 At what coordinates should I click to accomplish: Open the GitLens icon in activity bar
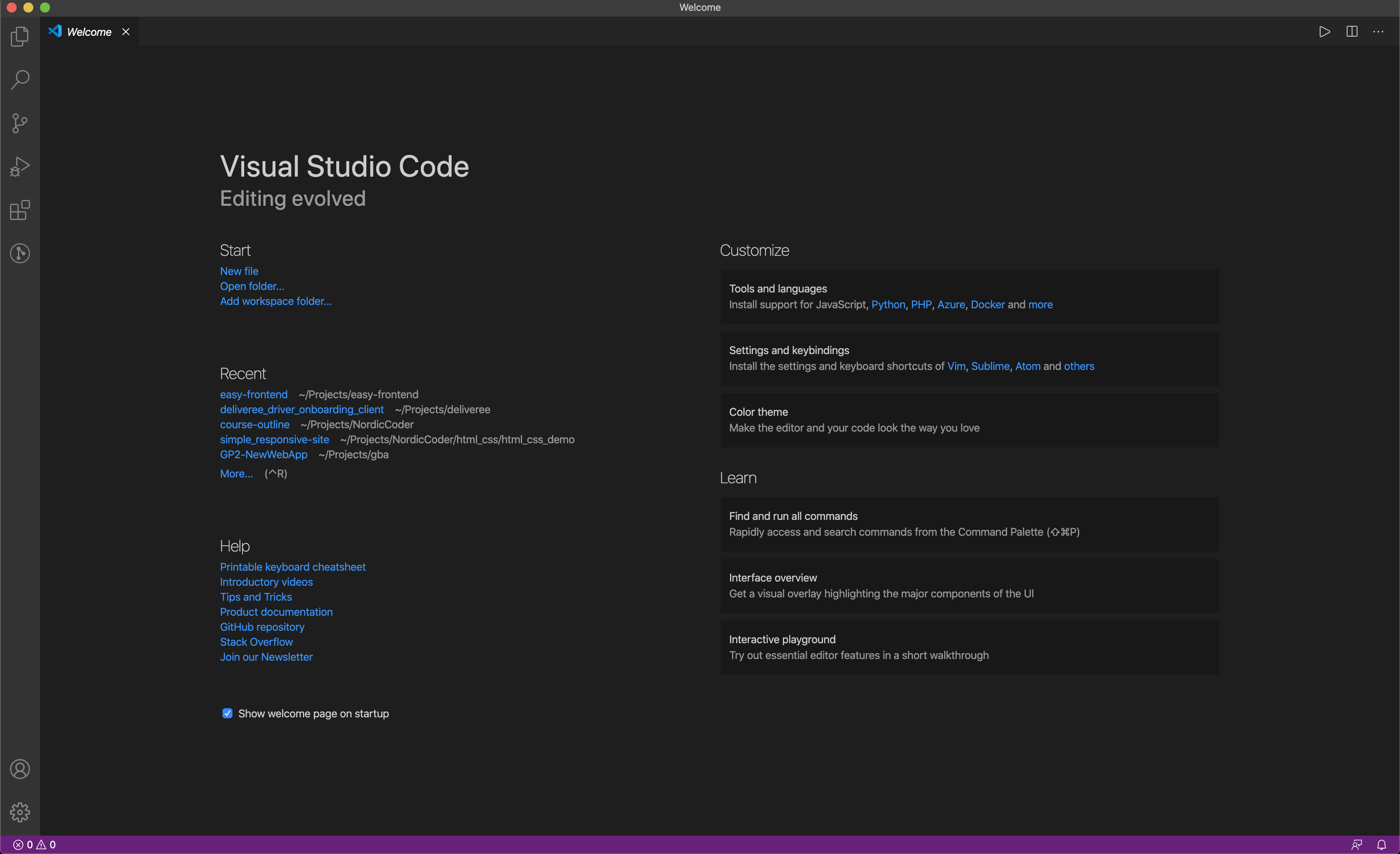(x=20, y=253)
